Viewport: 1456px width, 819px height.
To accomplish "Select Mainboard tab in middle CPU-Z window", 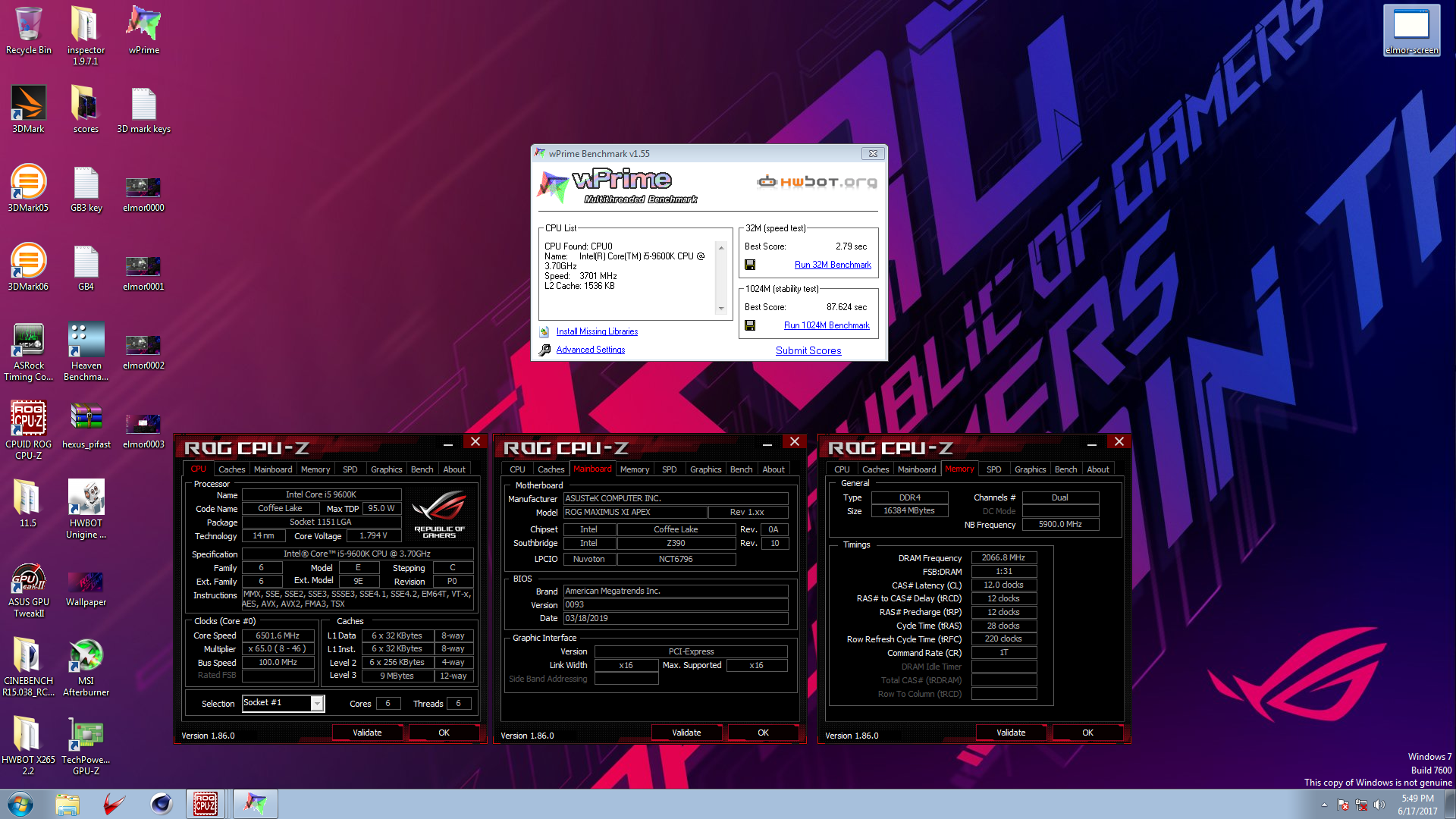I will click(592, 469).
